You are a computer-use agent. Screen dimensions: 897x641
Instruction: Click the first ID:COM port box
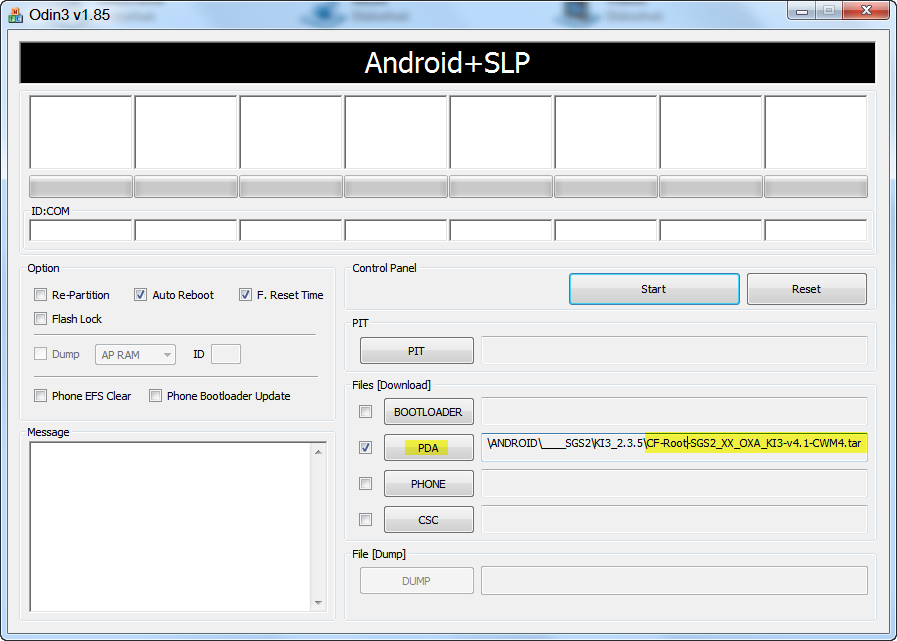point(81,230)
